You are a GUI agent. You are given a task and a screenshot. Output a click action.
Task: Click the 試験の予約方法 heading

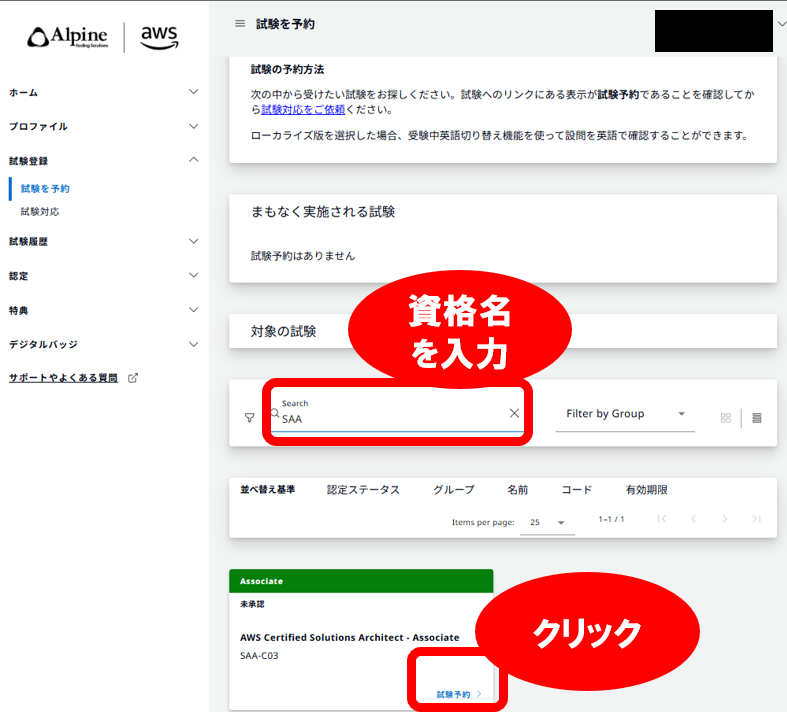tap(287, 69)
